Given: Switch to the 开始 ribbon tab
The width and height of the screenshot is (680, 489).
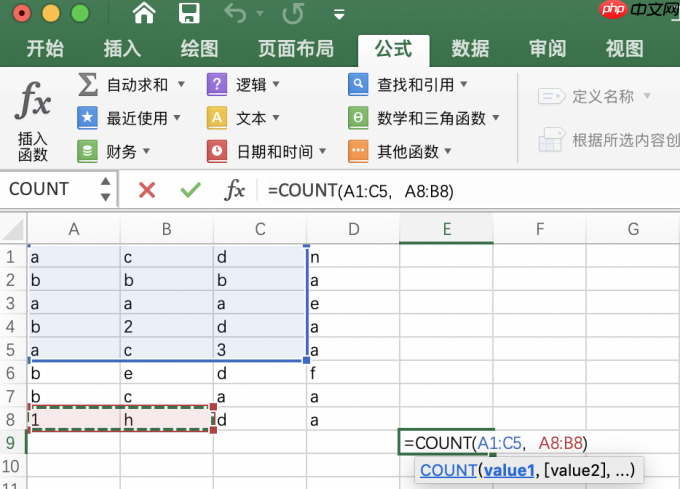Looking at the screenshot, I should [x=45, y=48].
